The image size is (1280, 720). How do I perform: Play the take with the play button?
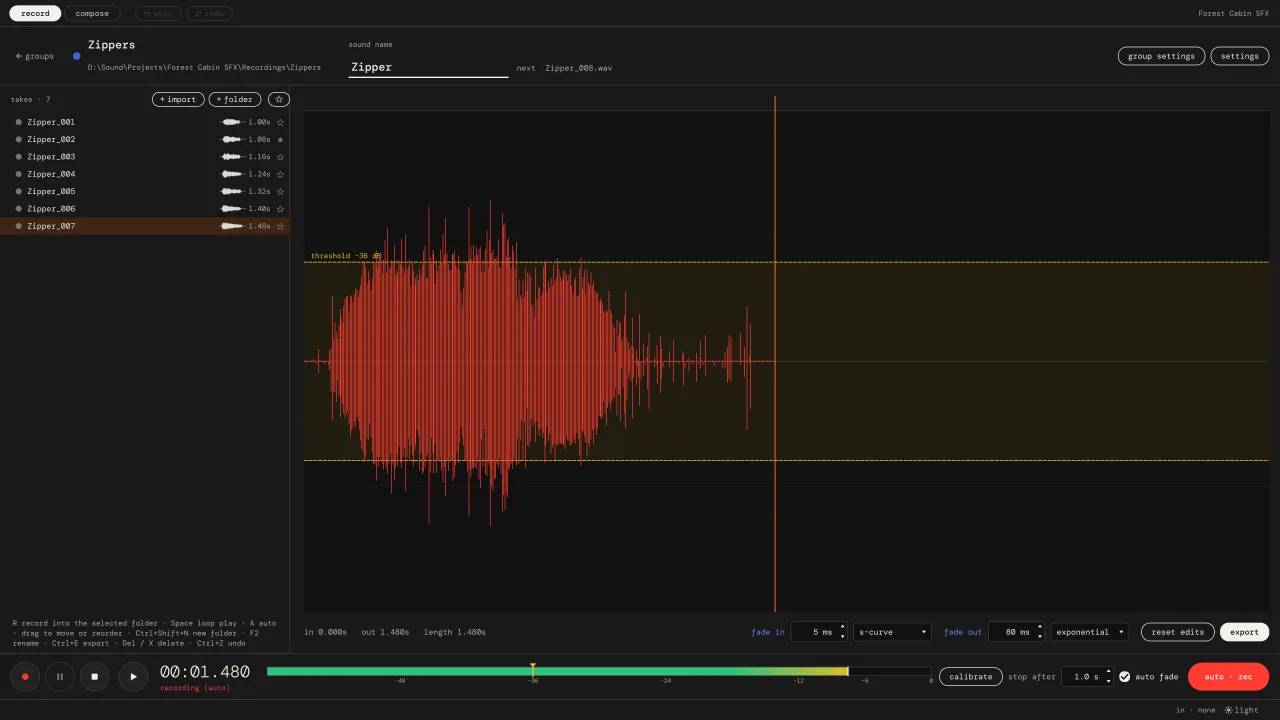pyautogui.click(x=133, y=677)
